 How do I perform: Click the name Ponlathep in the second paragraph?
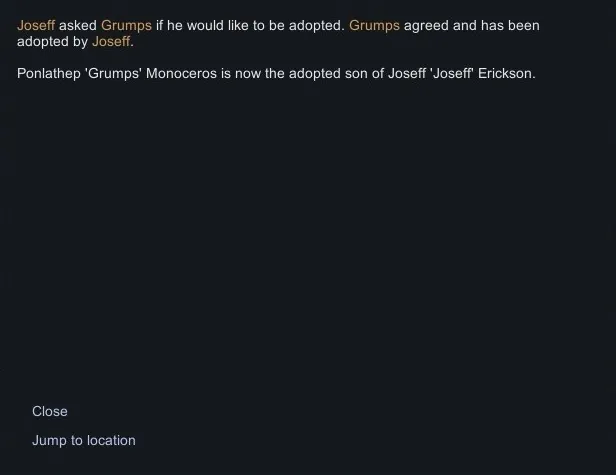[x=52, y=73]
